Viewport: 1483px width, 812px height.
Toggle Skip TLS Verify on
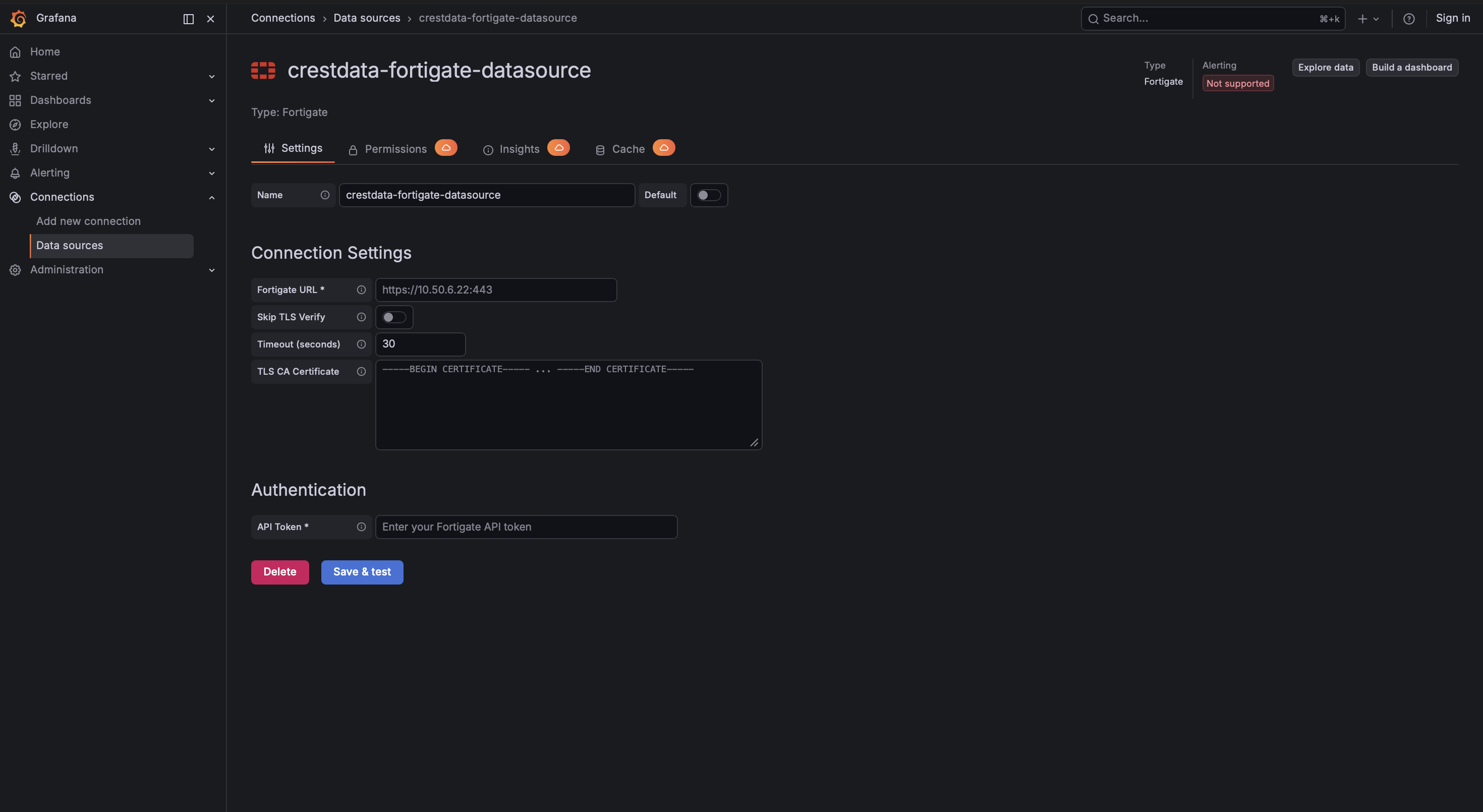(x=394, y=317)
